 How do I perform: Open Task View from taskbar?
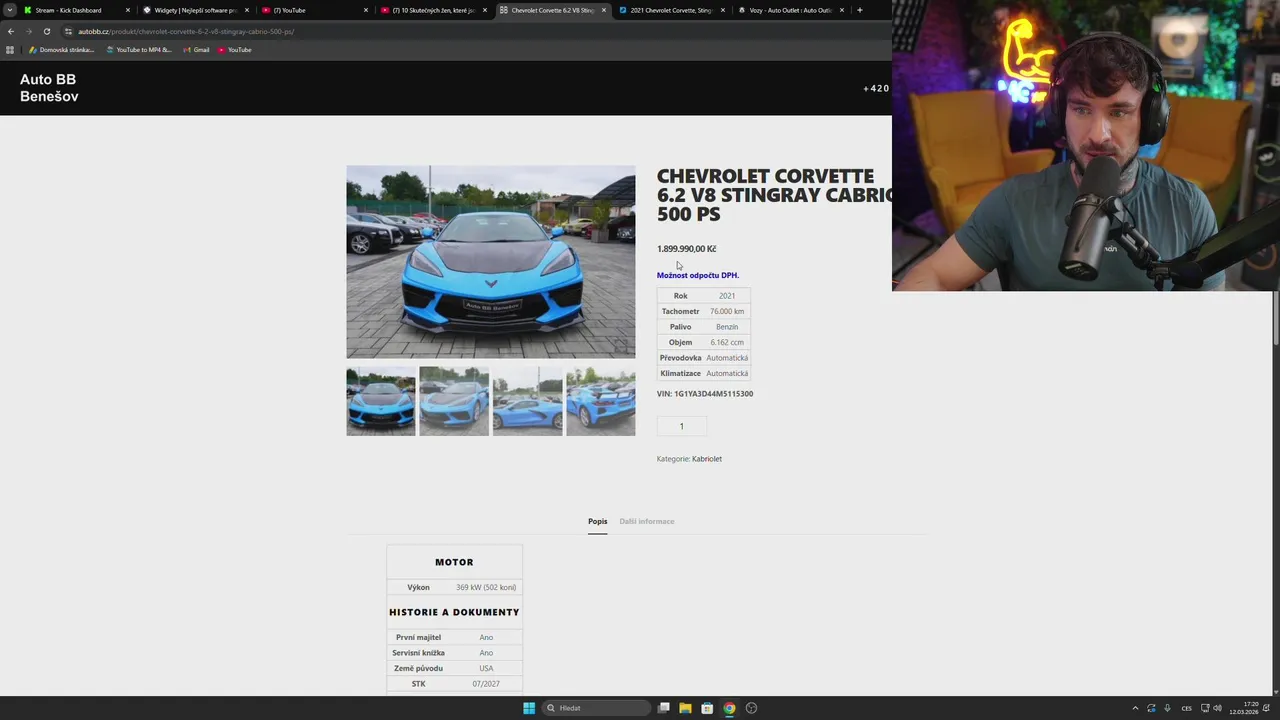pos(663,708)
